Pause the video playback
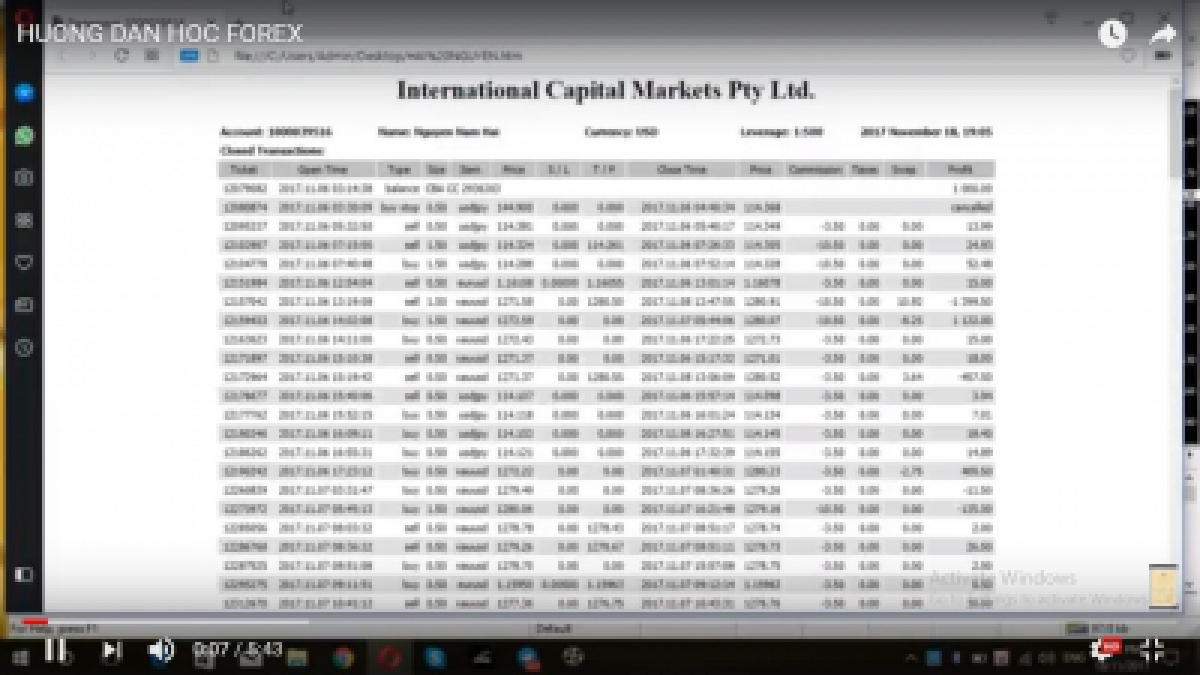 (x=55, y=650)
